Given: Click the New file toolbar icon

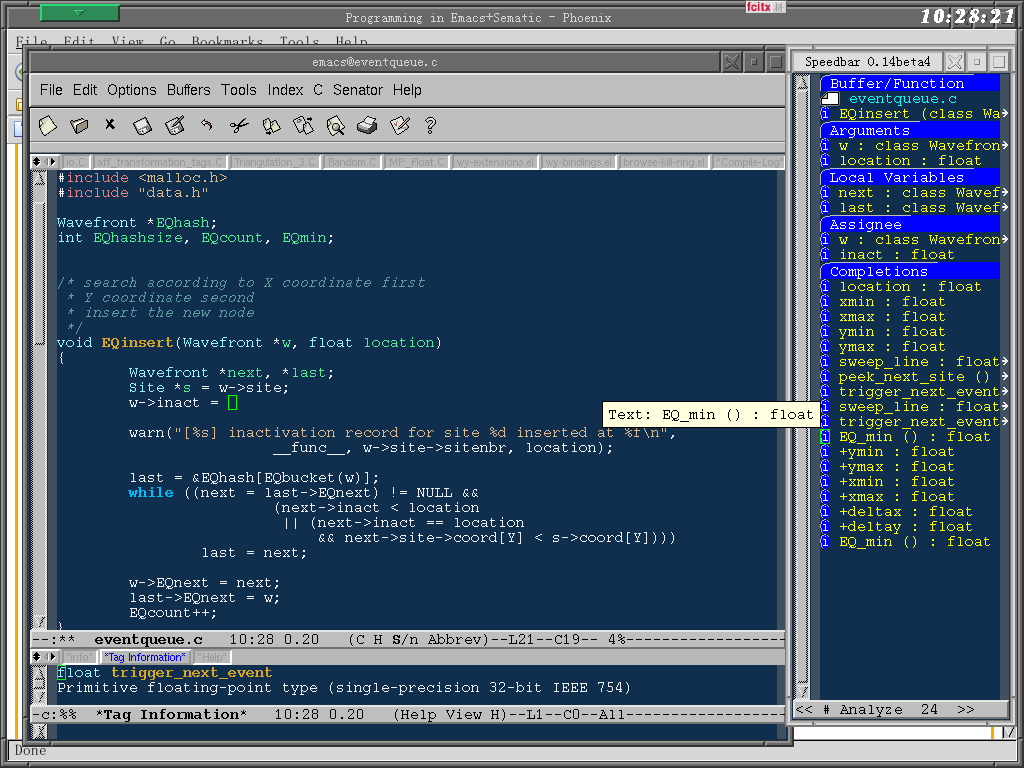Looking at the screenshot, I should pyautogui.click(x=47, y=126).
